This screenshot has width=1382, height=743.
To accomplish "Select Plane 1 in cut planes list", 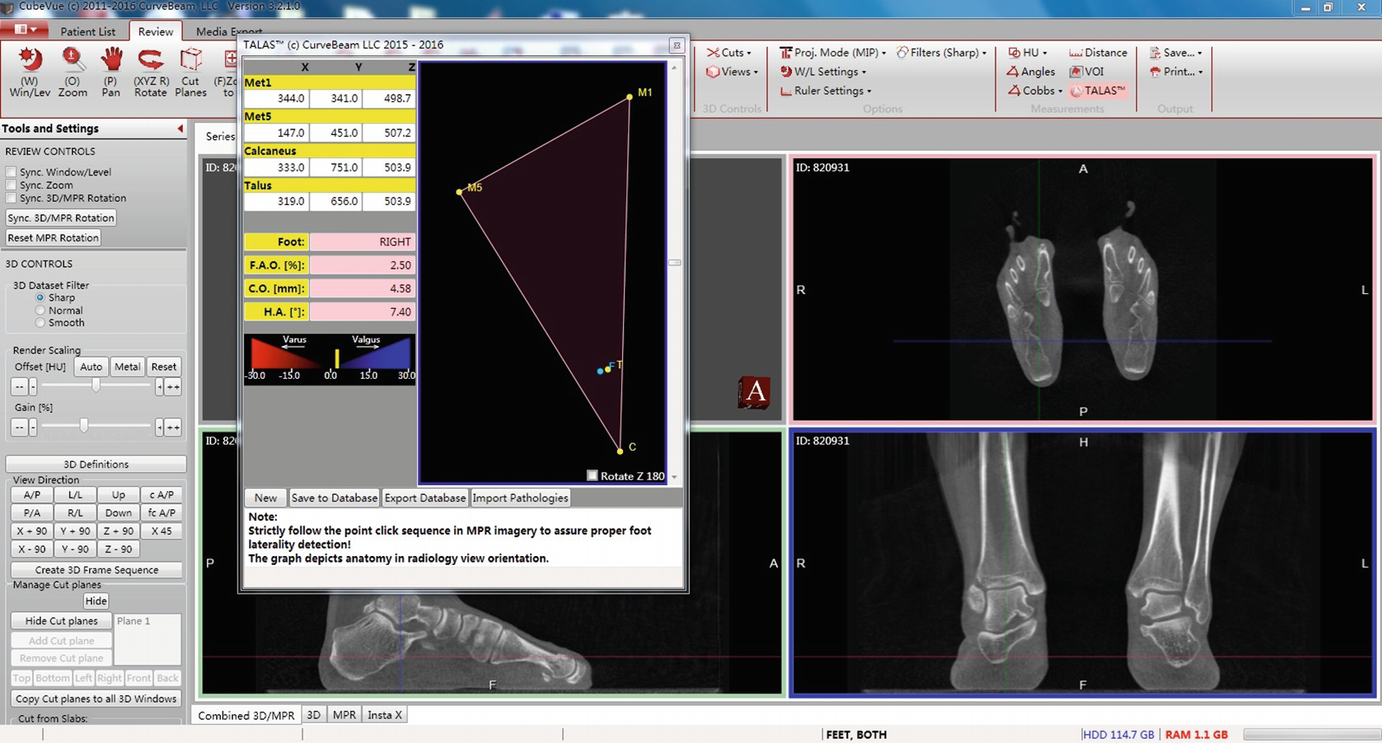I will pyautogui.click(x=133, y=621).
